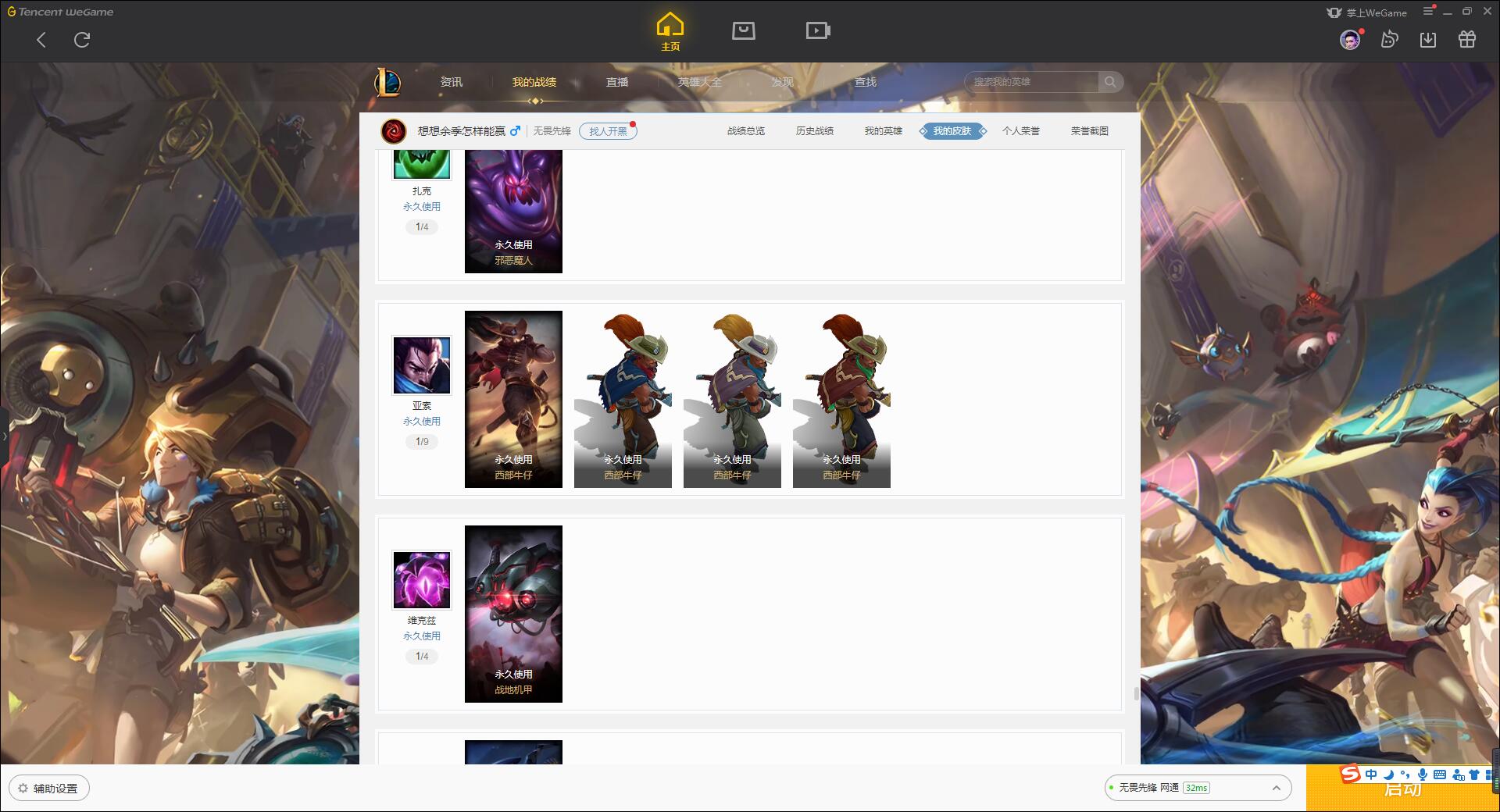Select the 英雄大全 nav tab

[x=700, y=82]
